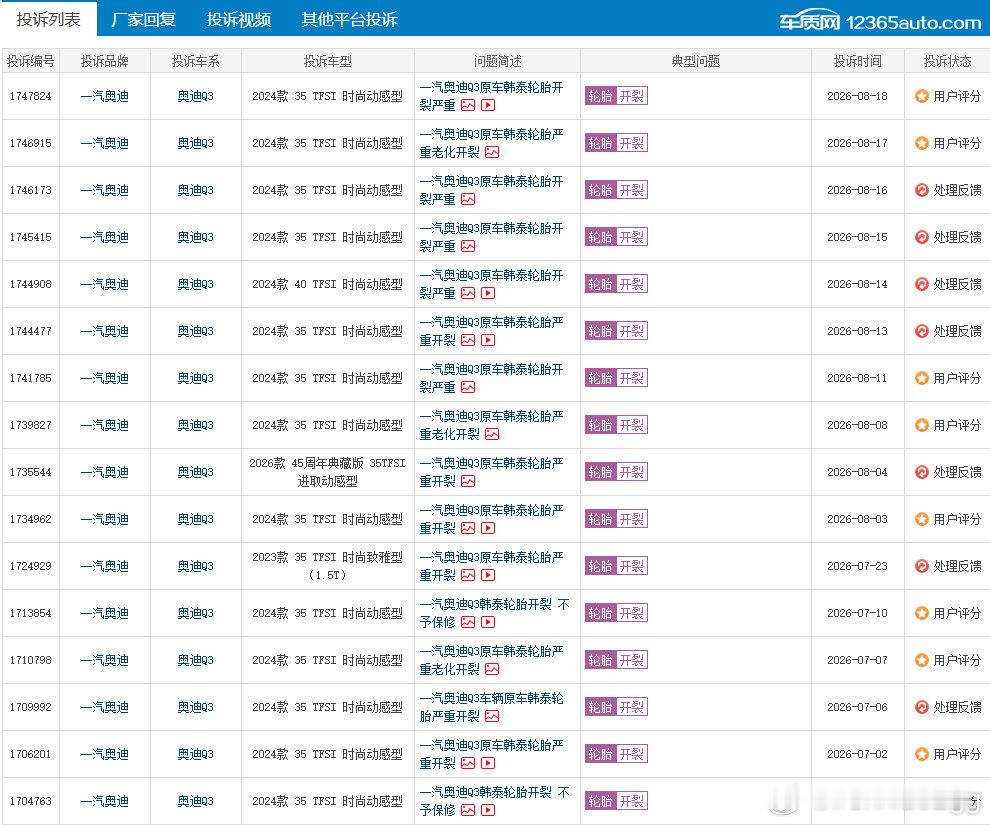Open the 厂家回复 tab

pos(143,20)
